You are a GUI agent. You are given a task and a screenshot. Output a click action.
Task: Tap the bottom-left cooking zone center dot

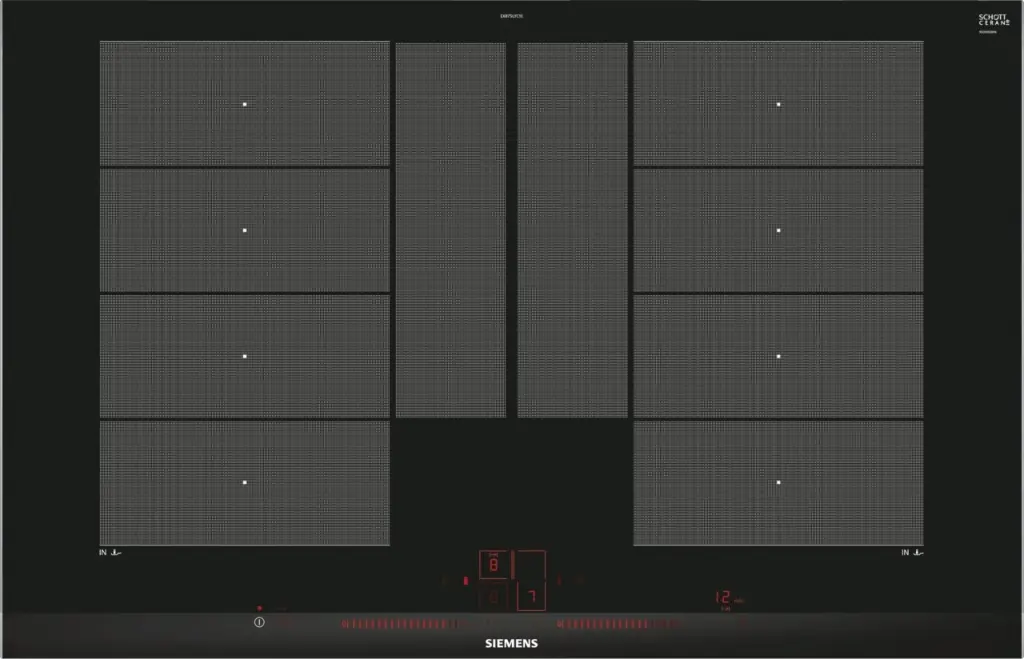[x=245, y=483]
